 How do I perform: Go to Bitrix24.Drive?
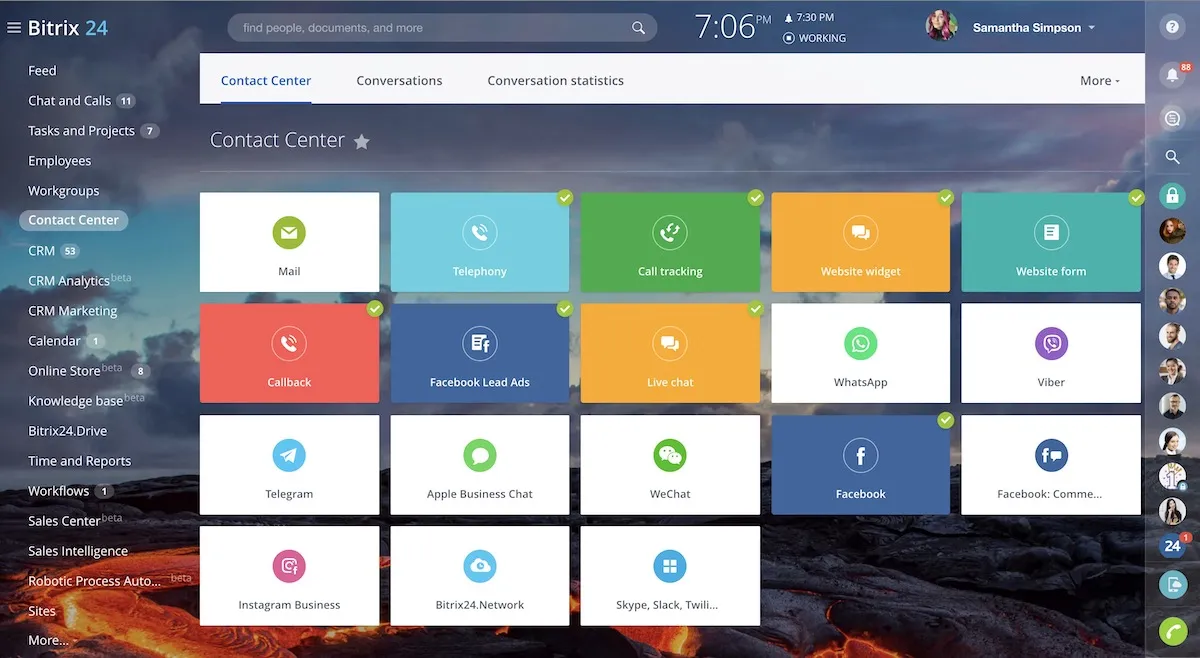click(67, 431)
